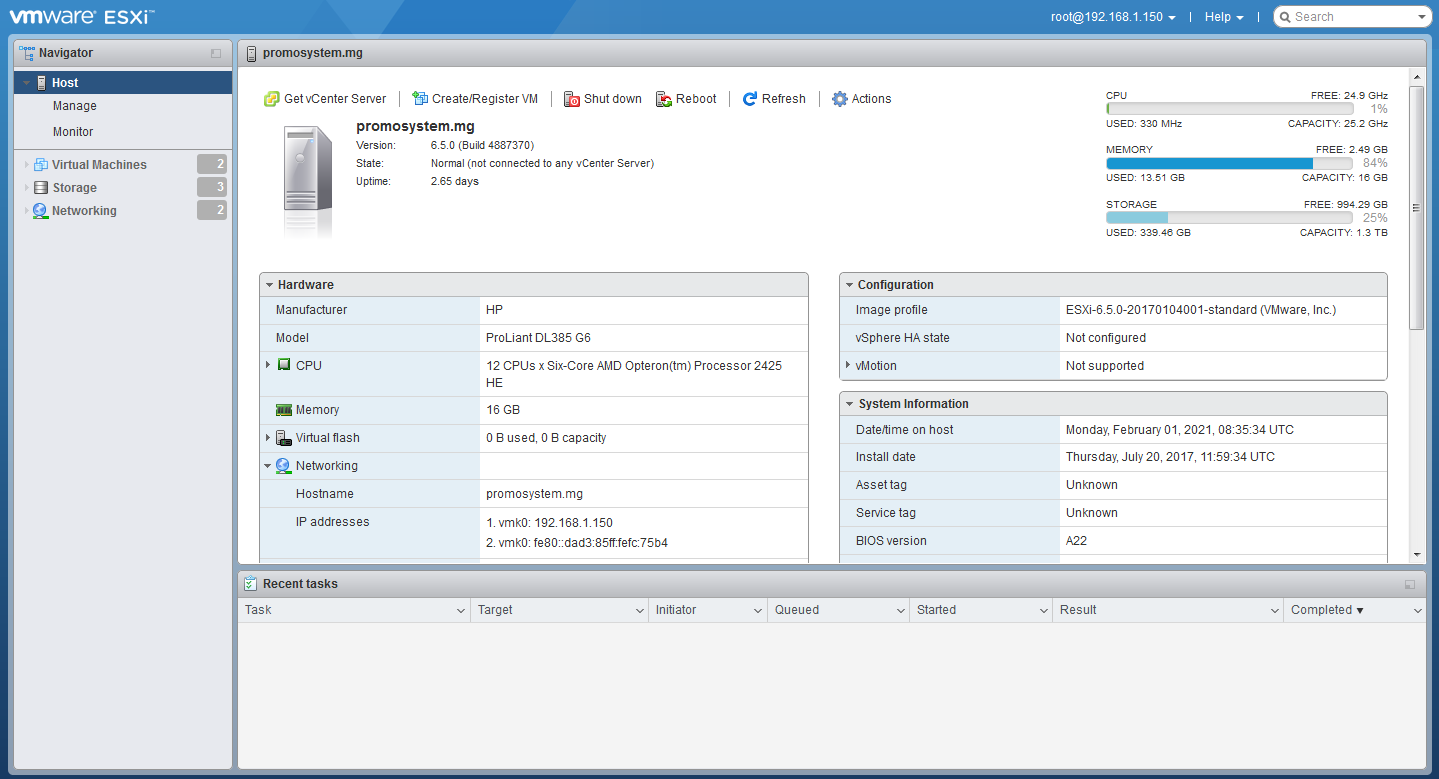Open the root@192.168.1.150 user menu
1439x779 pixels.
(1113, 17)
